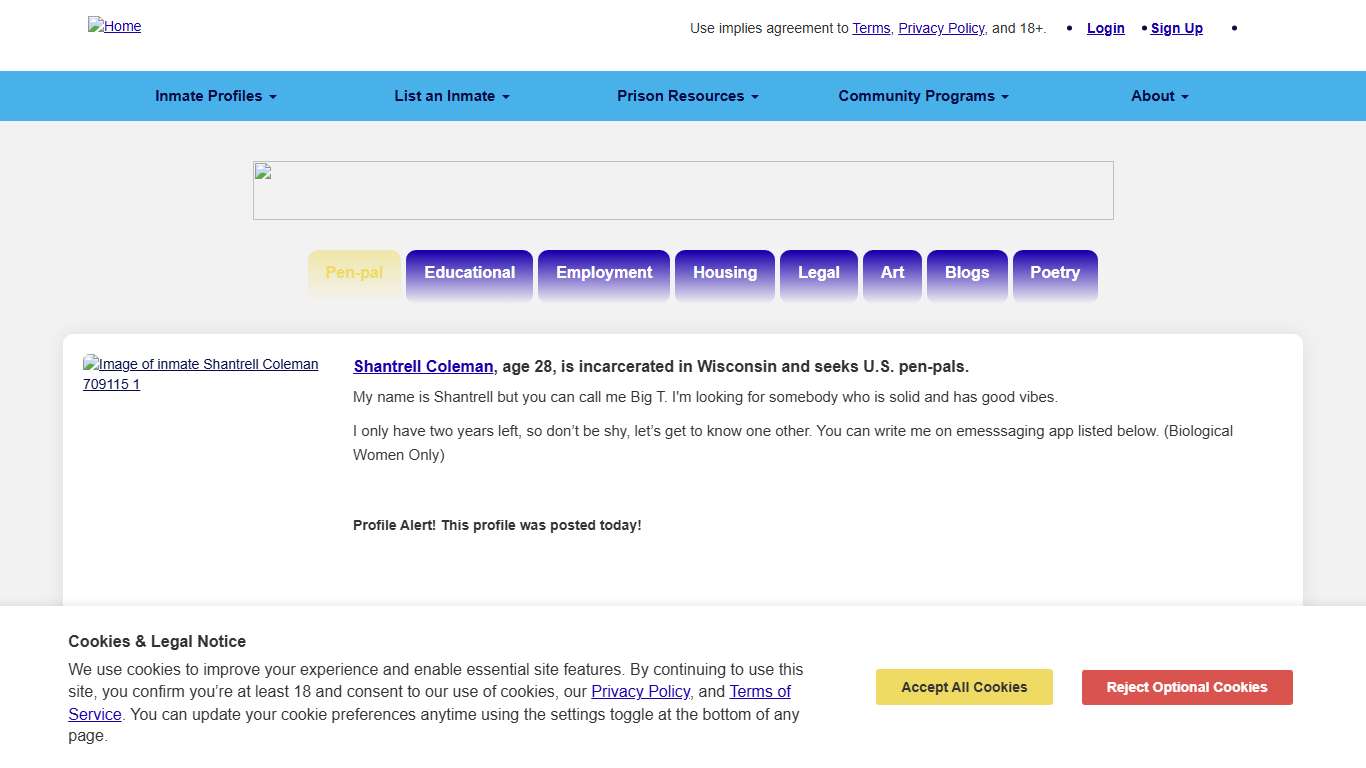1366x768 pixels.
Task: Open the Prison Resources dropdown
Action: pyautogui.click(x=687, y=96)
